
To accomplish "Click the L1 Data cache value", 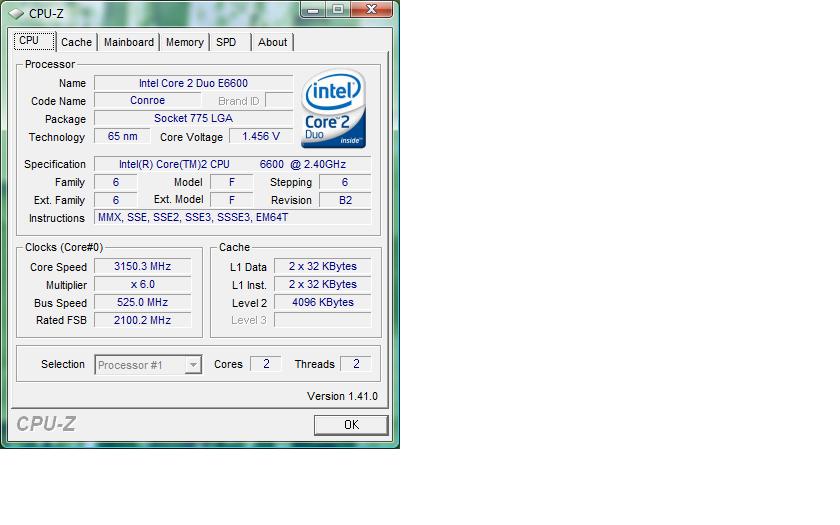I will [x=322, y=266].
